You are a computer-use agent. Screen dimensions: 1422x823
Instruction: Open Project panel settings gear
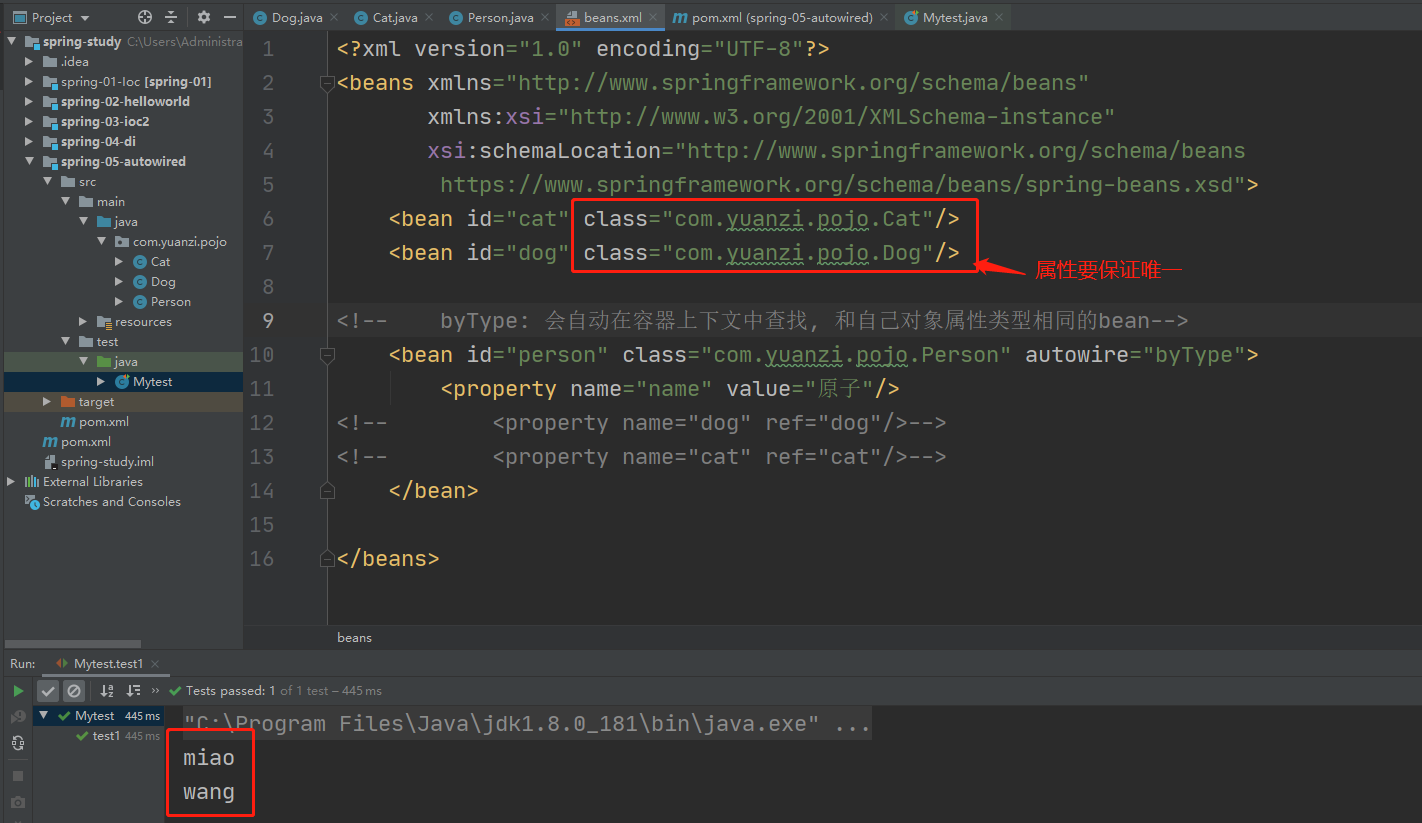[x=204, y=17]
